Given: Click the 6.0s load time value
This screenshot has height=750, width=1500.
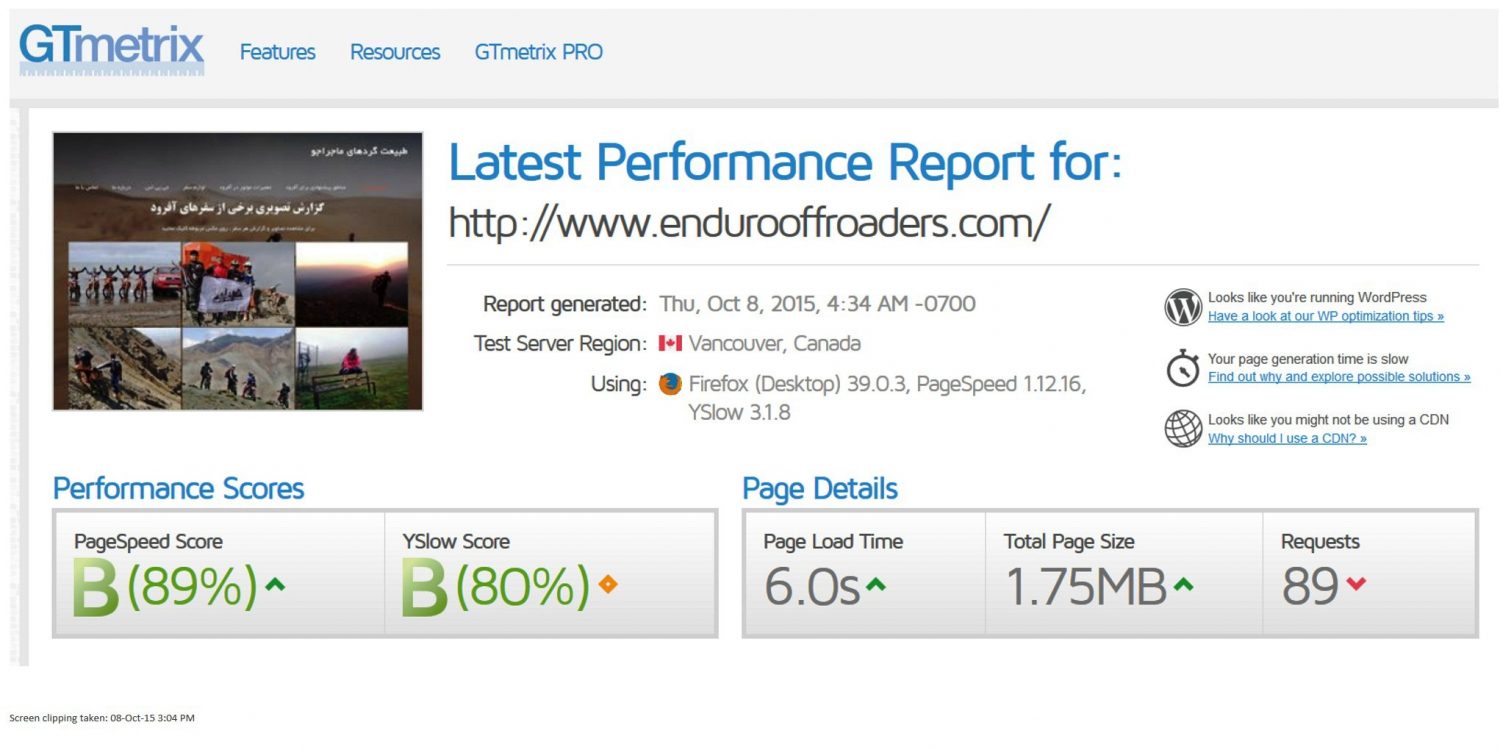Looking at the screenshot, I should point(812,587).
